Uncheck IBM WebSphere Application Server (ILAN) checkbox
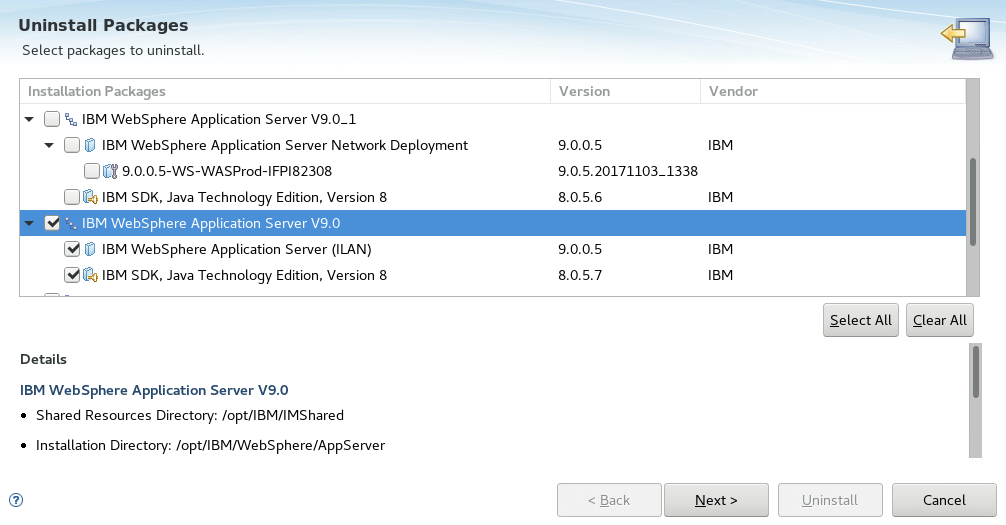This screenshot has width=1006, height=525. [x=72, y=249]
